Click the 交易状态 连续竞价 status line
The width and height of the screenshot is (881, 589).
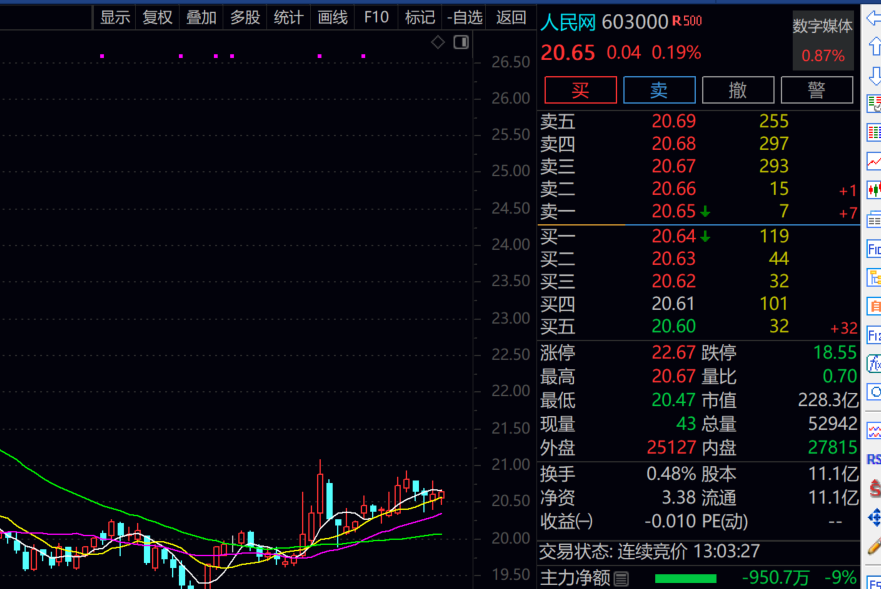(x=650, y=551)
